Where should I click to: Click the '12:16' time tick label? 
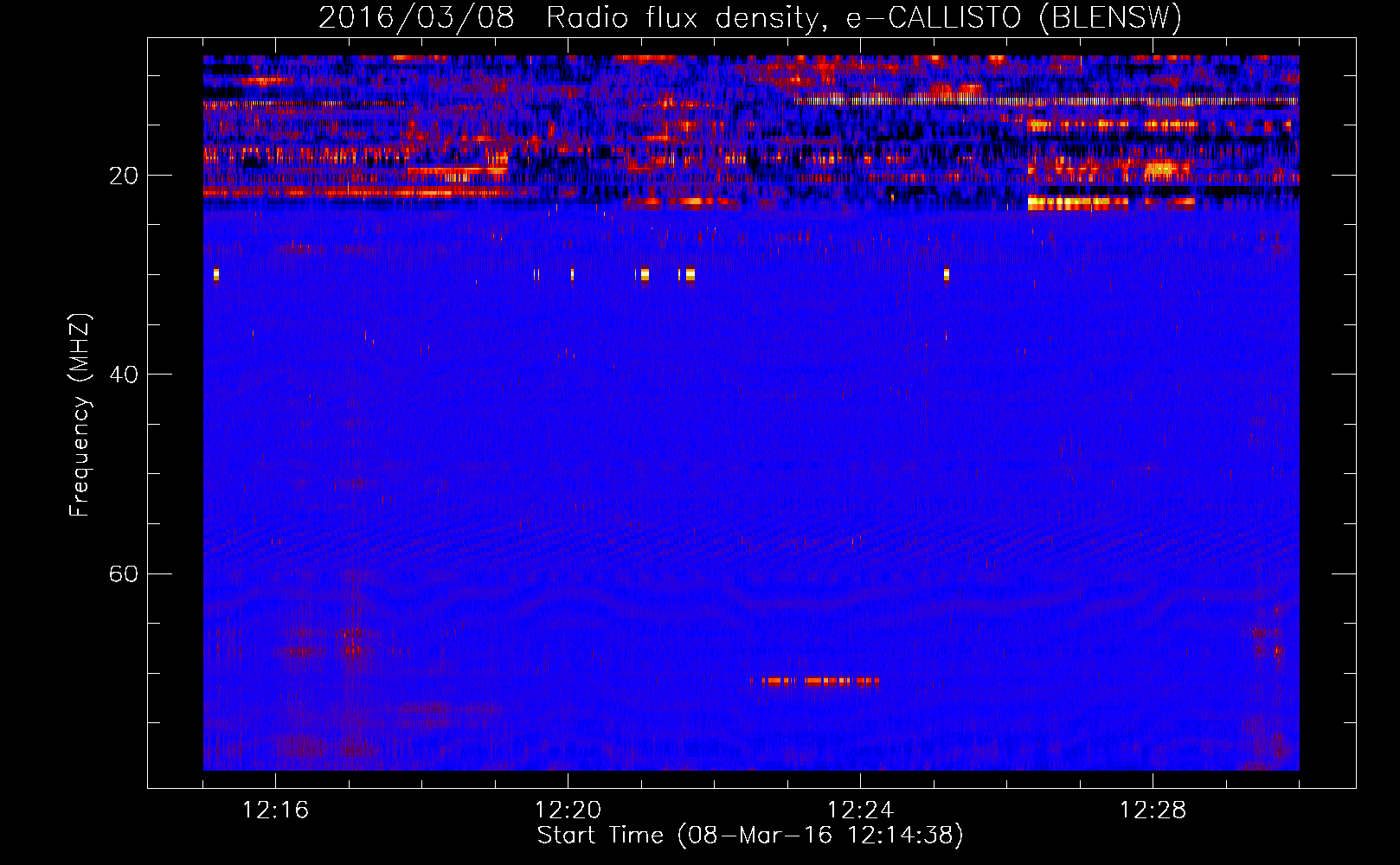click(x=275, y=811)
